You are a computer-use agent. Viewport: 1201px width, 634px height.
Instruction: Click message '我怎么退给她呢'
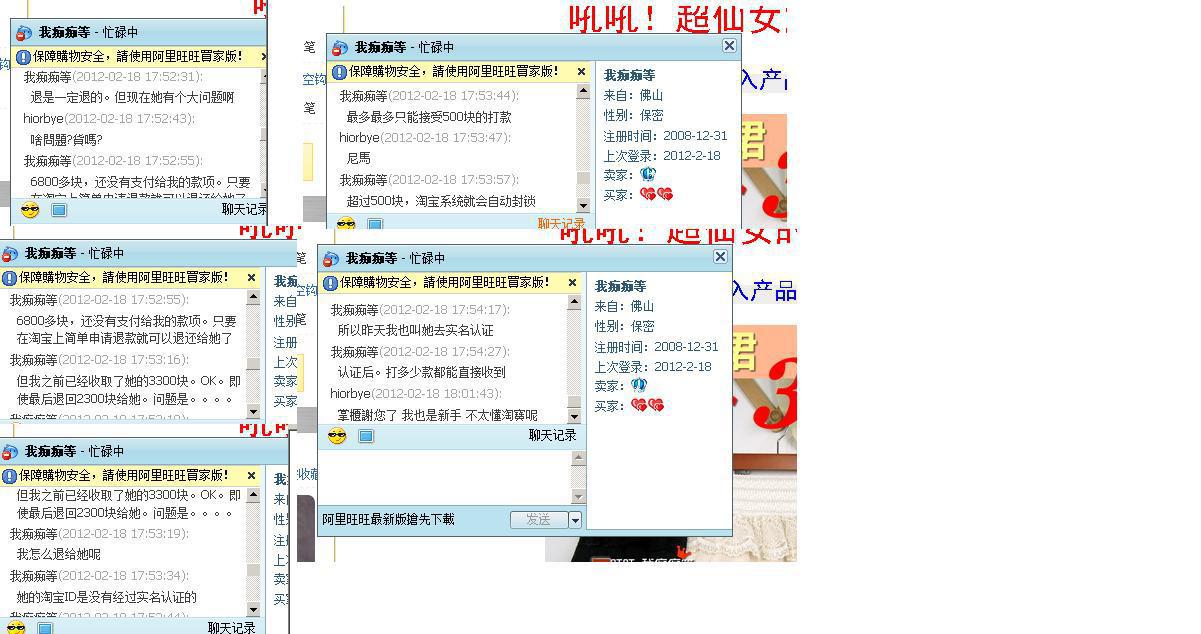pyautogui.click(x=58, y=554)
